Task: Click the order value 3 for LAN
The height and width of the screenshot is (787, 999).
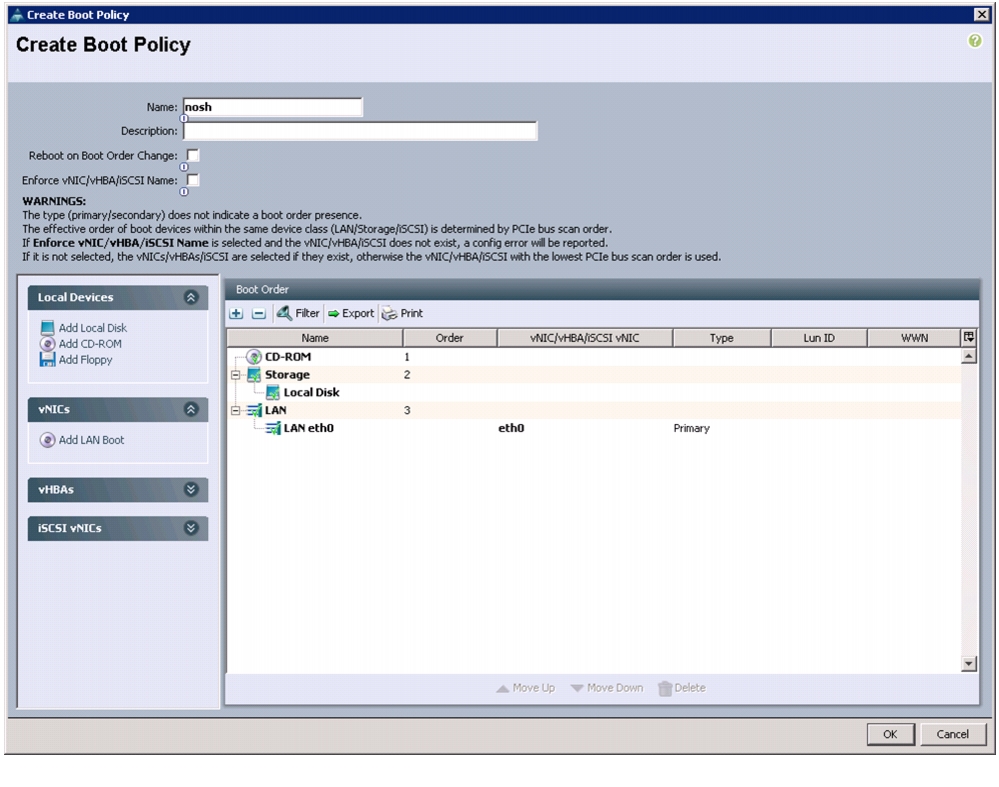Action: (407, 410)
